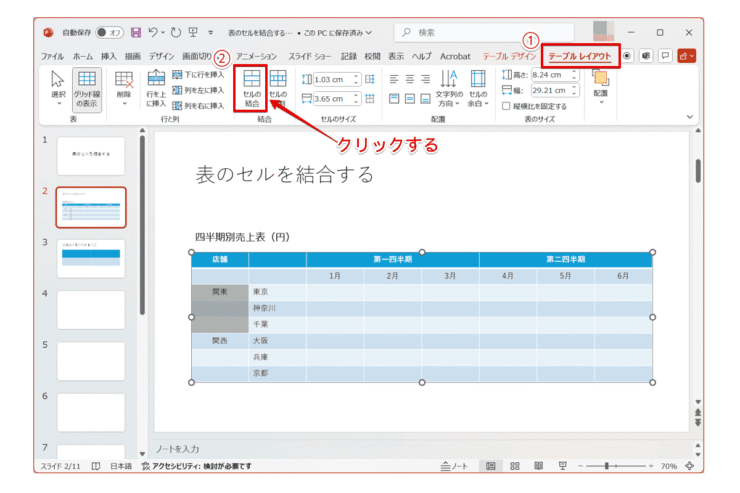Click the 関西 table cell

(220, 341)
